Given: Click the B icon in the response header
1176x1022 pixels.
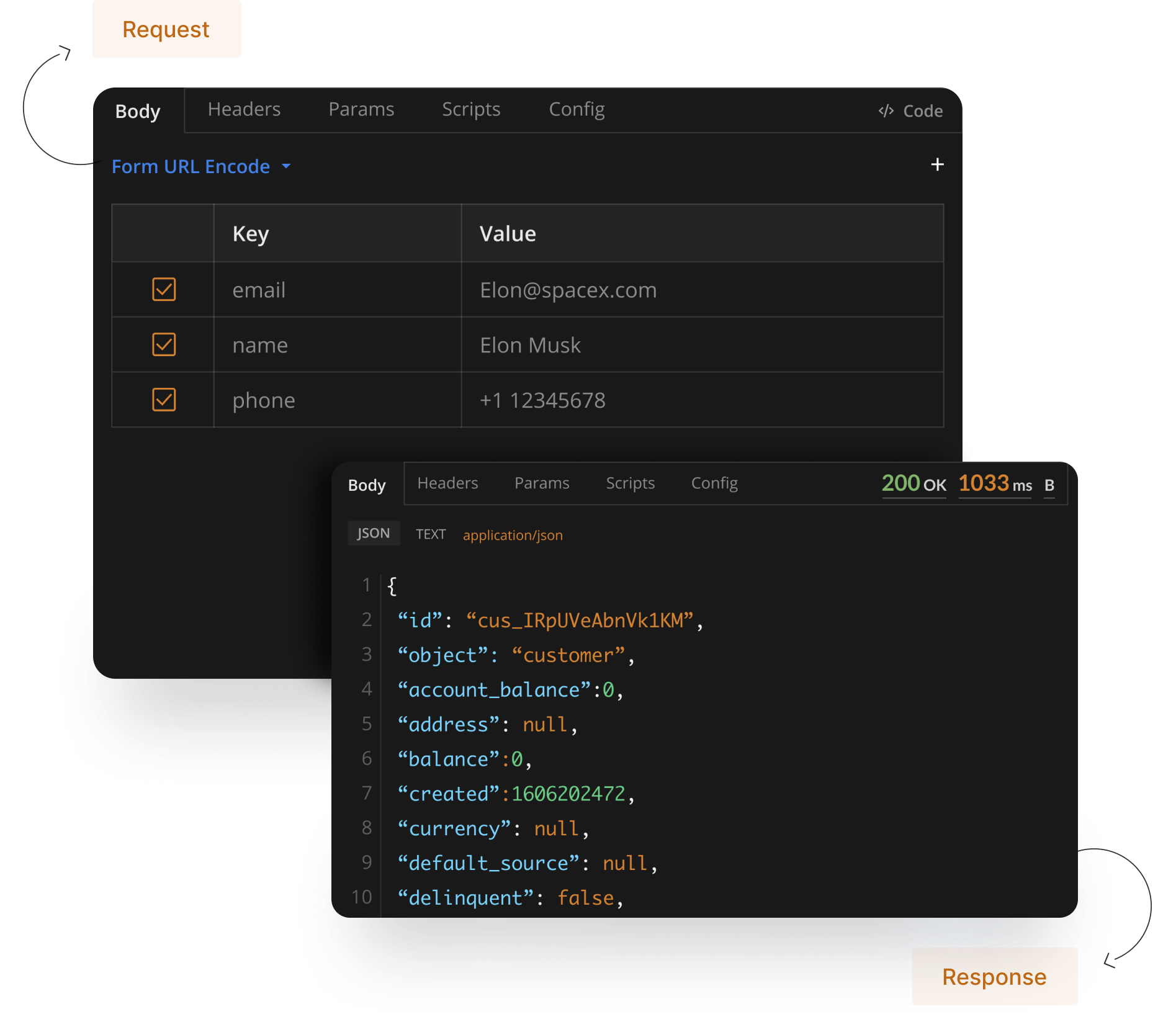Looking at the screenshot, I should 1049,486.
